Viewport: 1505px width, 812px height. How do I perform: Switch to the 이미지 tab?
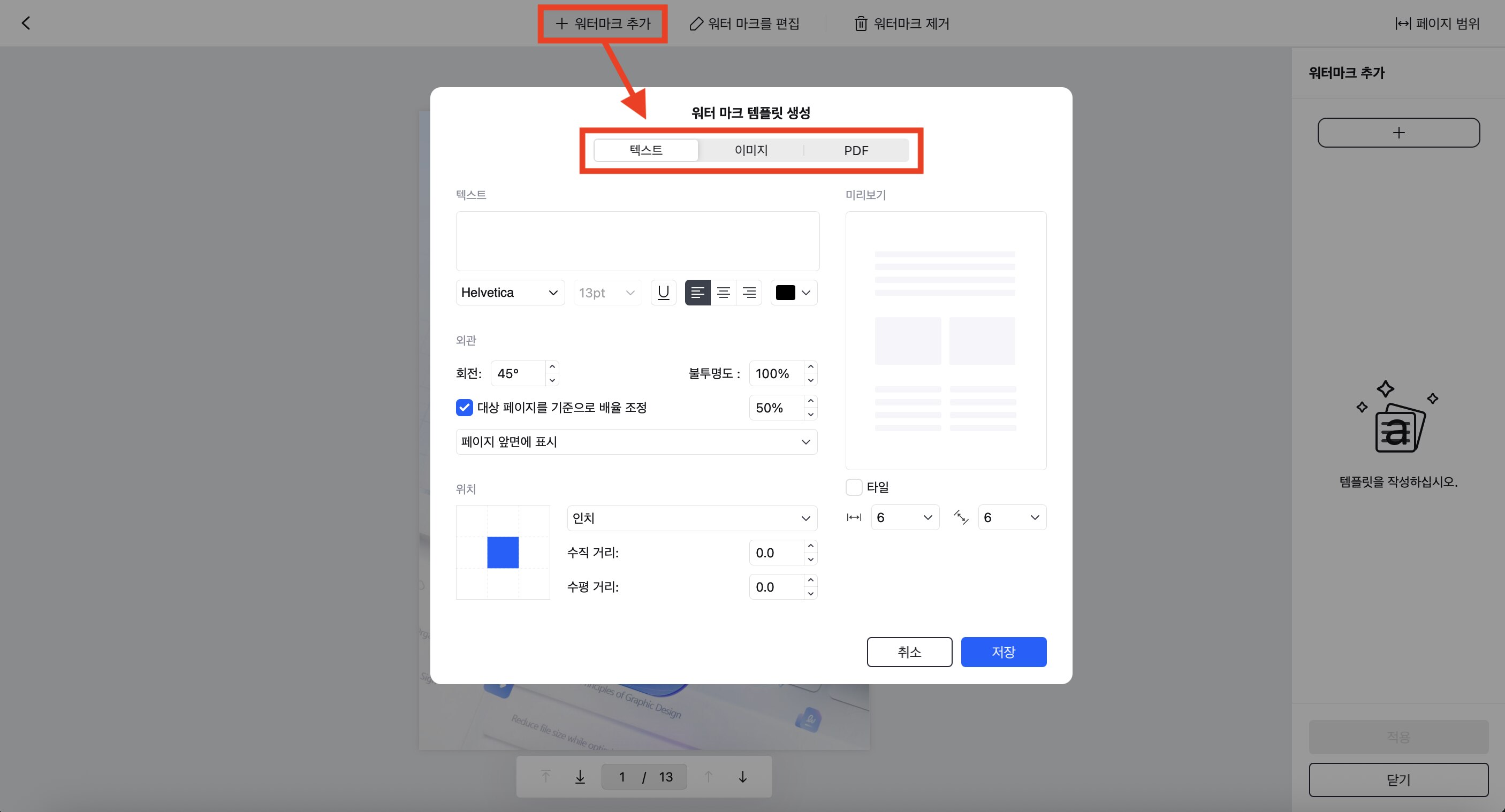pyautogui.click(x=751, y=150)
